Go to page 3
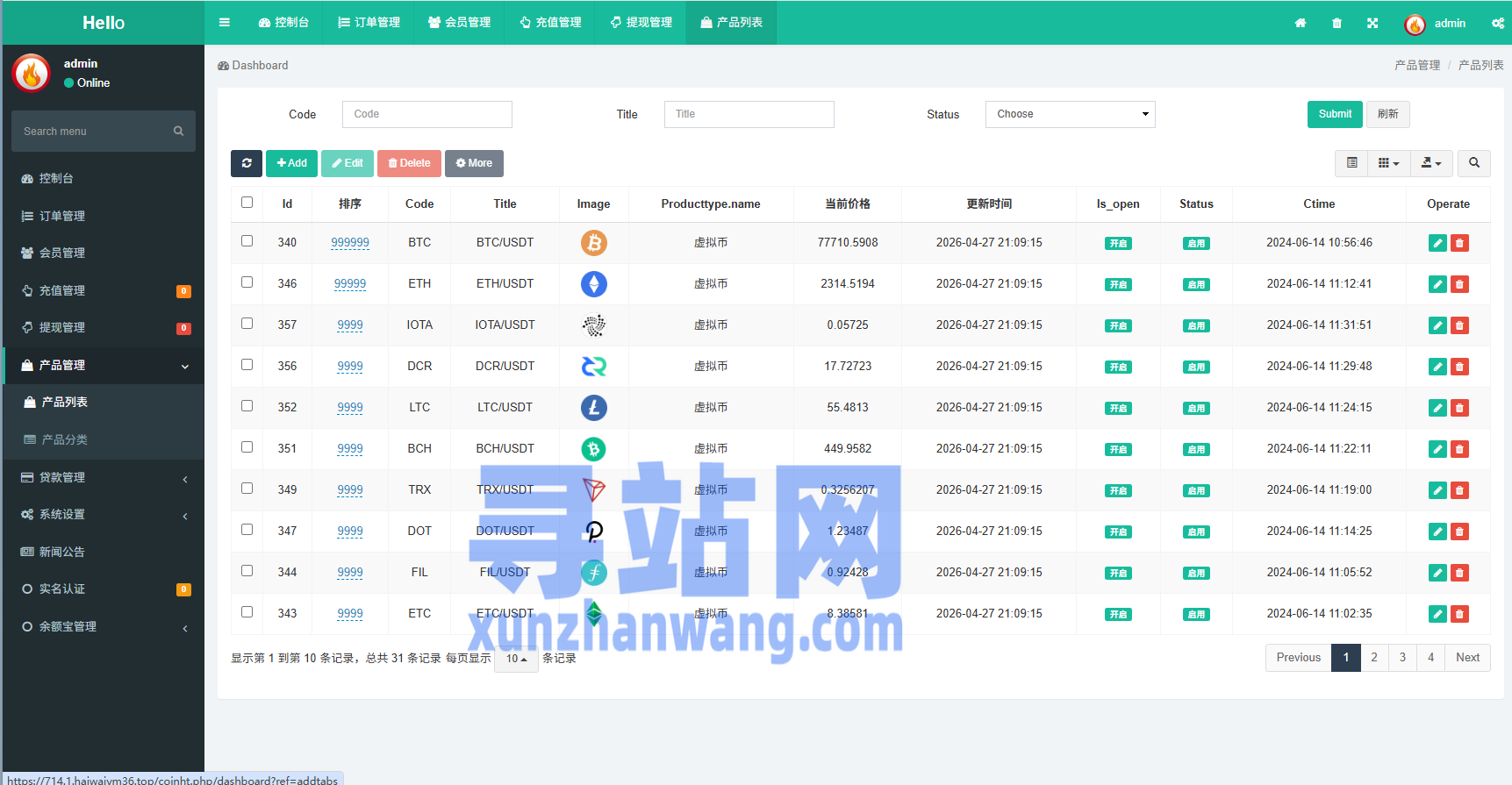 point(1402,658)
